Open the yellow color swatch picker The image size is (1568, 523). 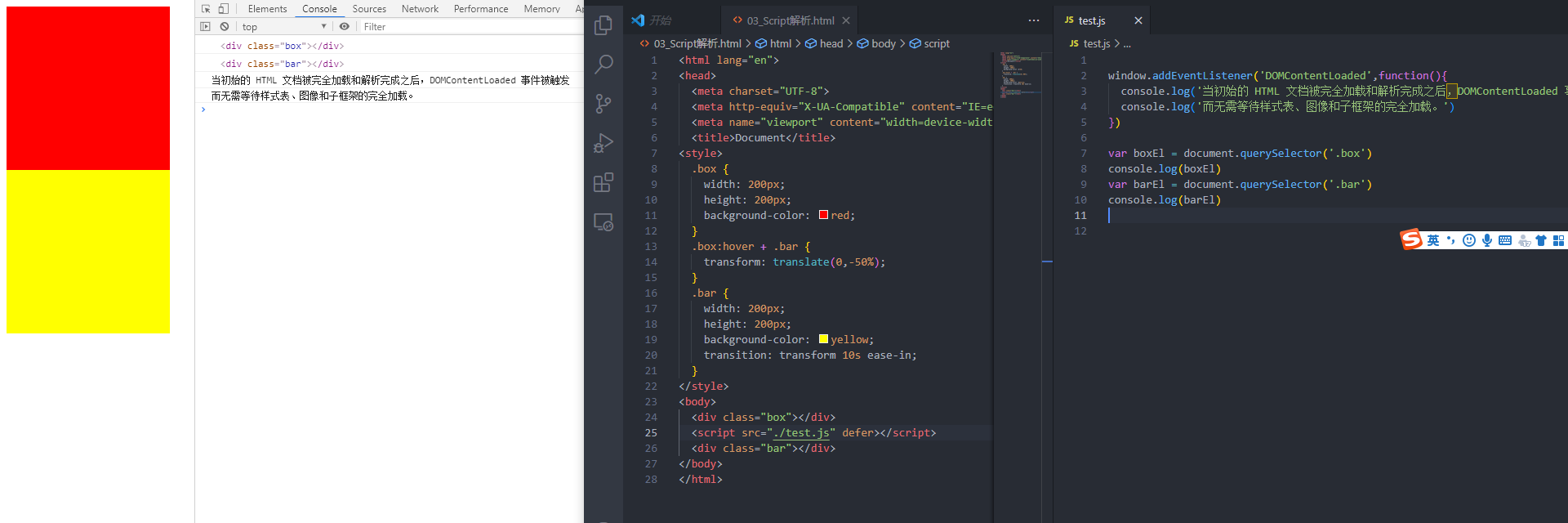click(823, 339)
